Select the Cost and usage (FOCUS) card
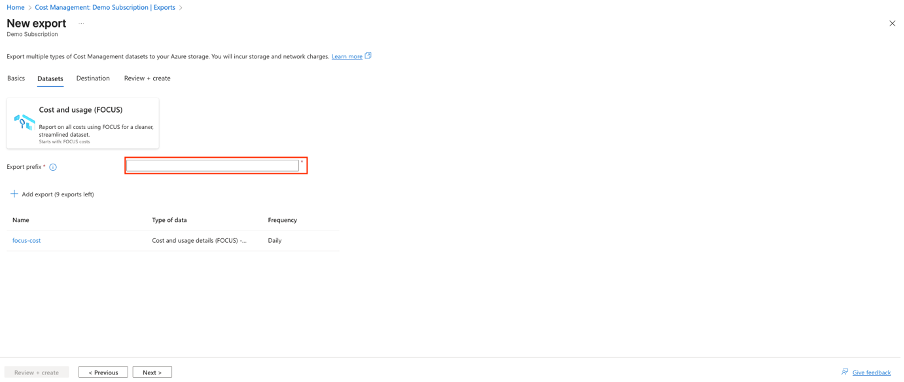The image size is (904, 382). pyautogui.click(x=82, y=123)
